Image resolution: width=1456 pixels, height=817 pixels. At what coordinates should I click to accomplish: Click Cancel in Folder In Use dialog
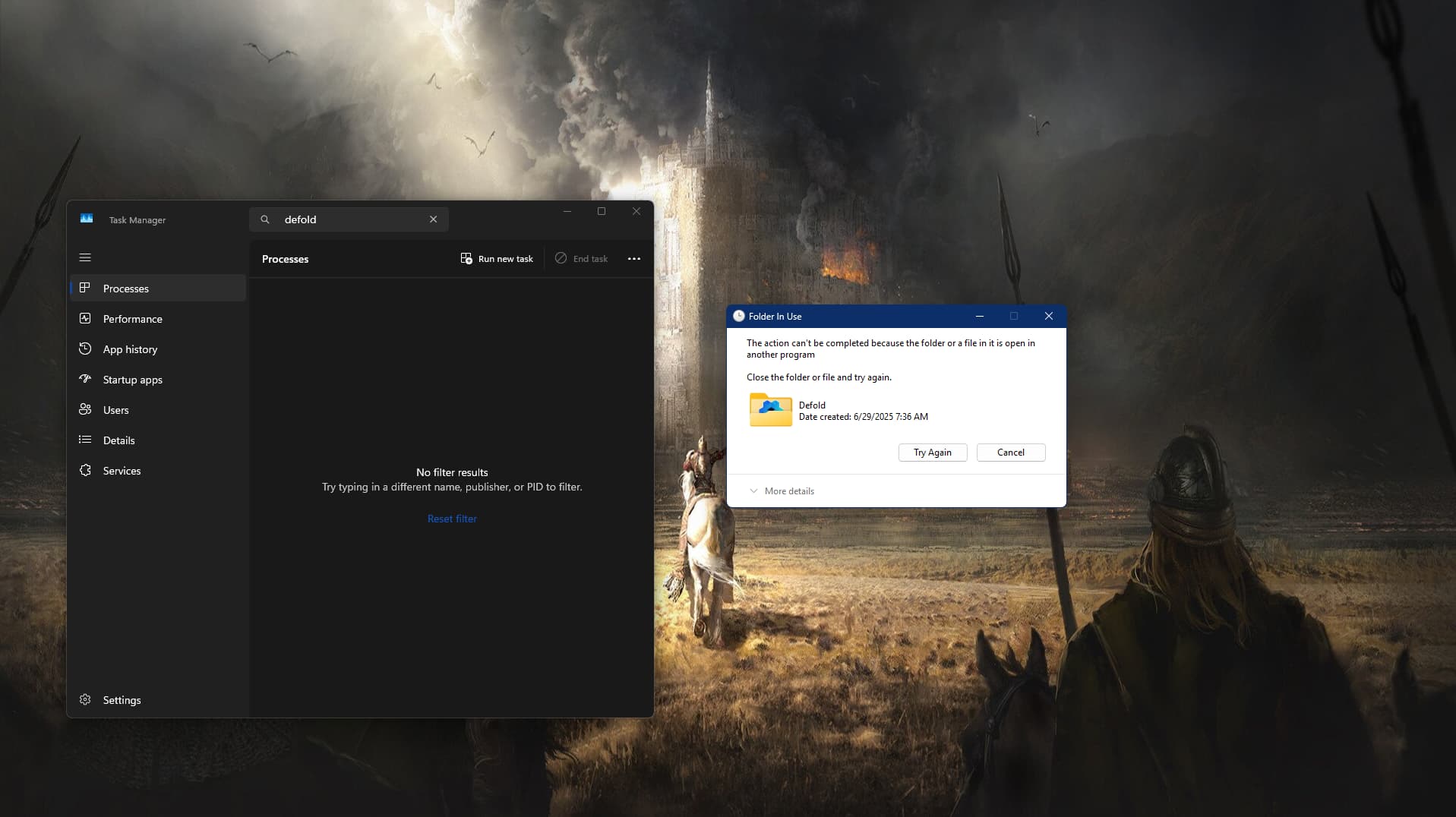(1011, 453)
